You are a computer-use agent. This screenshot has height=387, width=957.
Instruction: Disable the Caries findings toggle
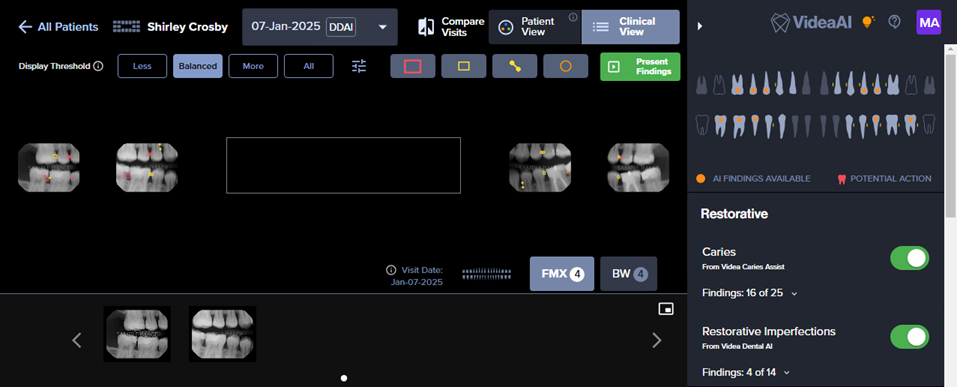pyautogui.click(x=909, y=258)
